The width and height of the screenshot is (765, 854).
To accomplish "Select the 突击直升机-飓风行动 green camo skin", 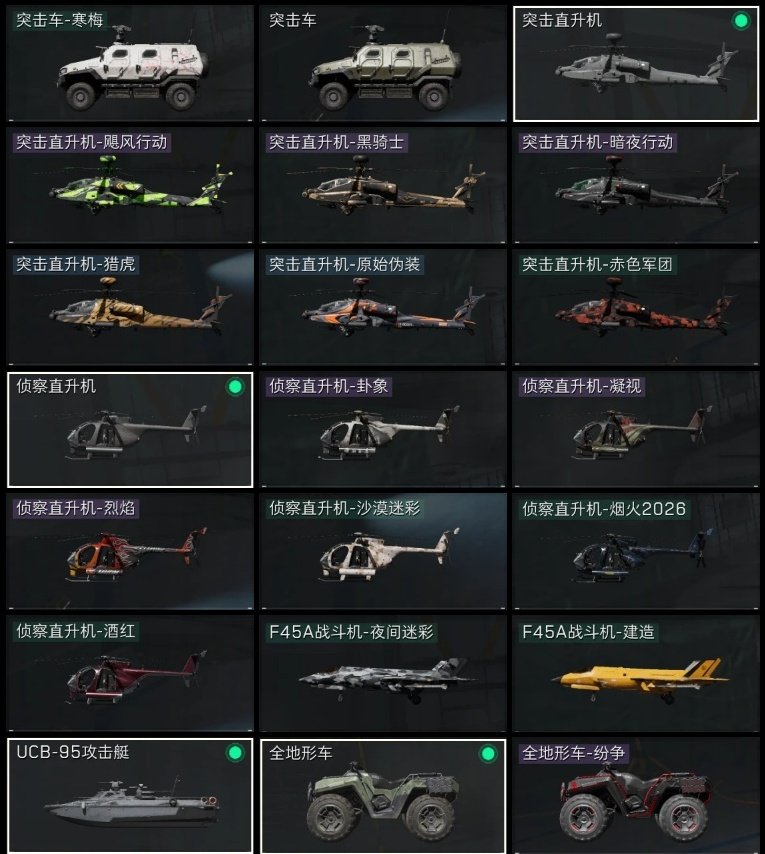I will coord(130,185).
